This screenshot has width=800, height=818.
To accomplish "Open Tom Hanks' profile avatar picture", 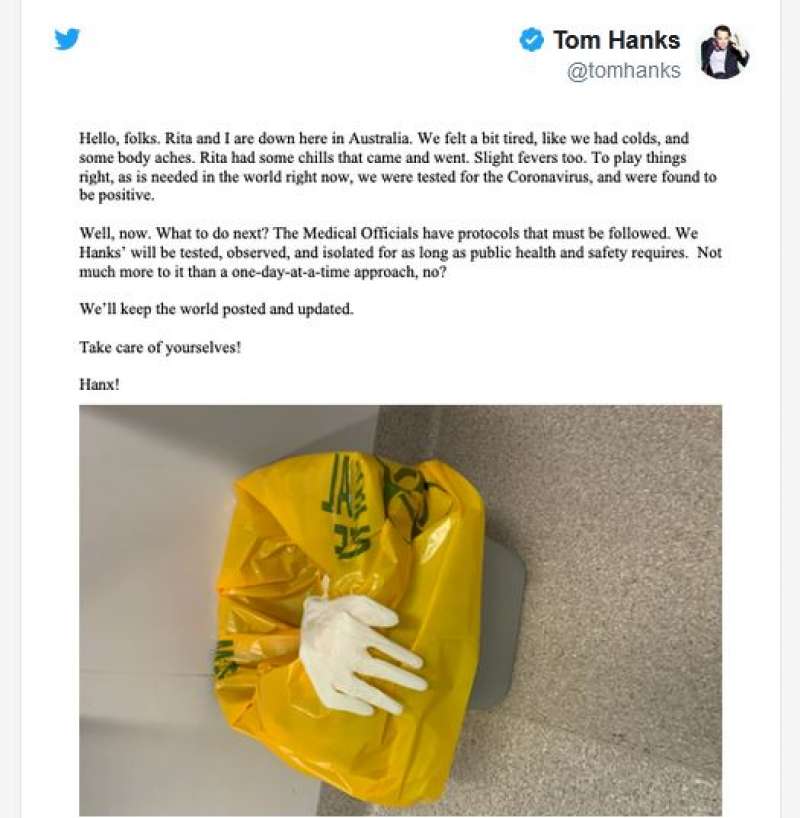I will click(x=724, y=52).
